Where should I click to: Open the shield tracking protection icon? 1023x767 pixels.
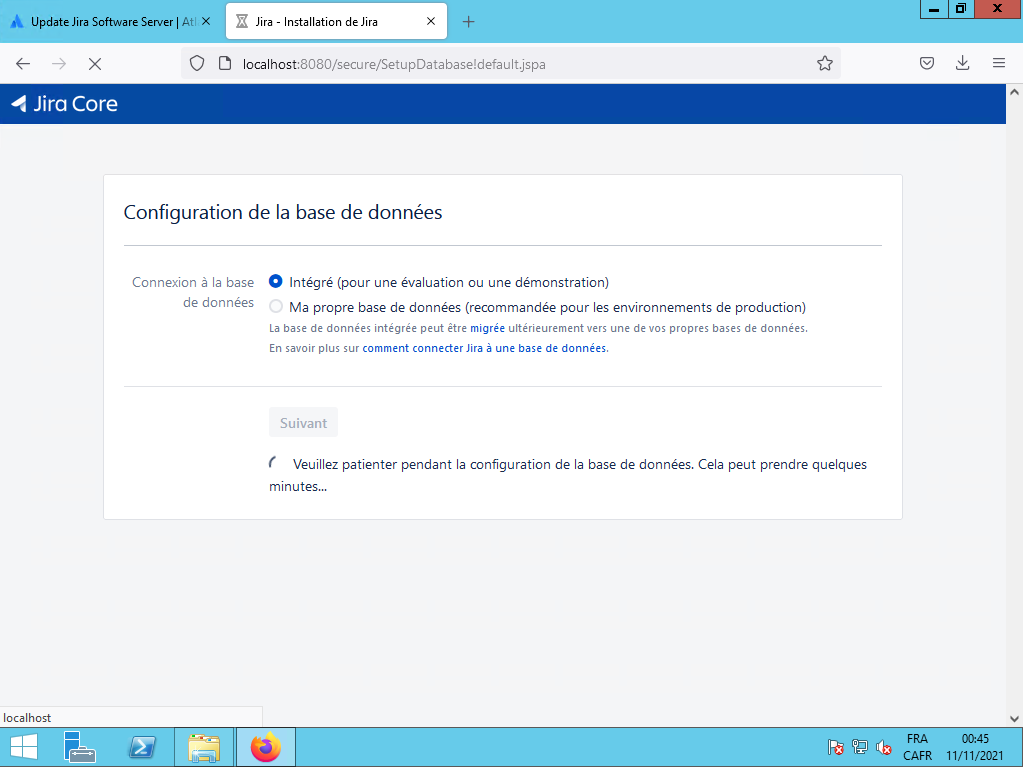coord(197,63)
